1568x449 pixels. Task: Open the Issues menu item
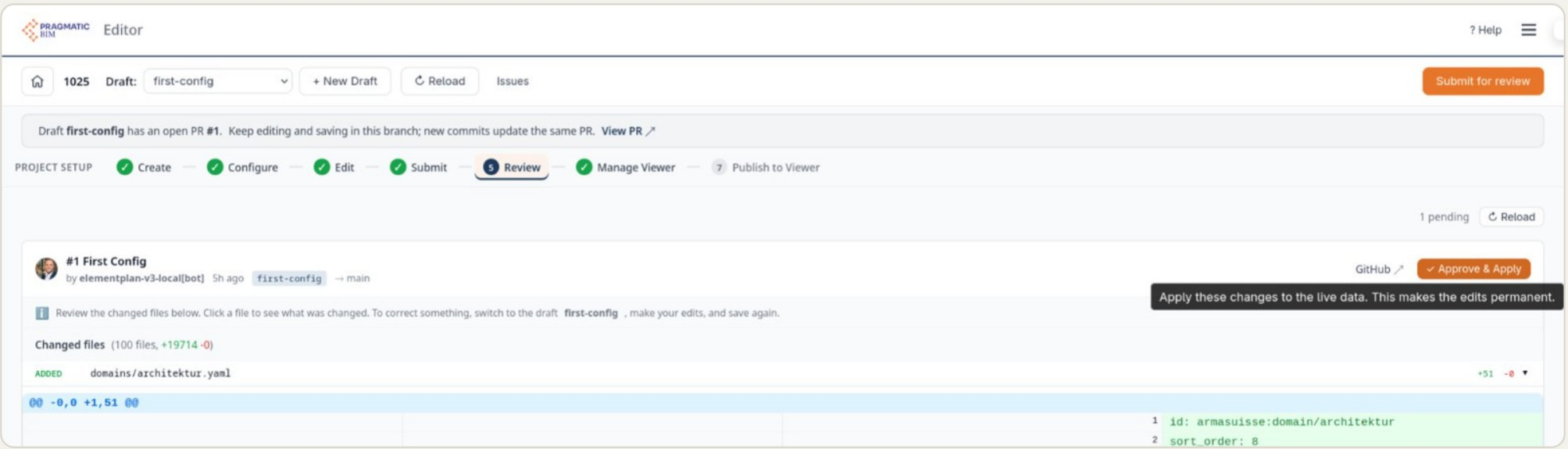pos(513,81)
